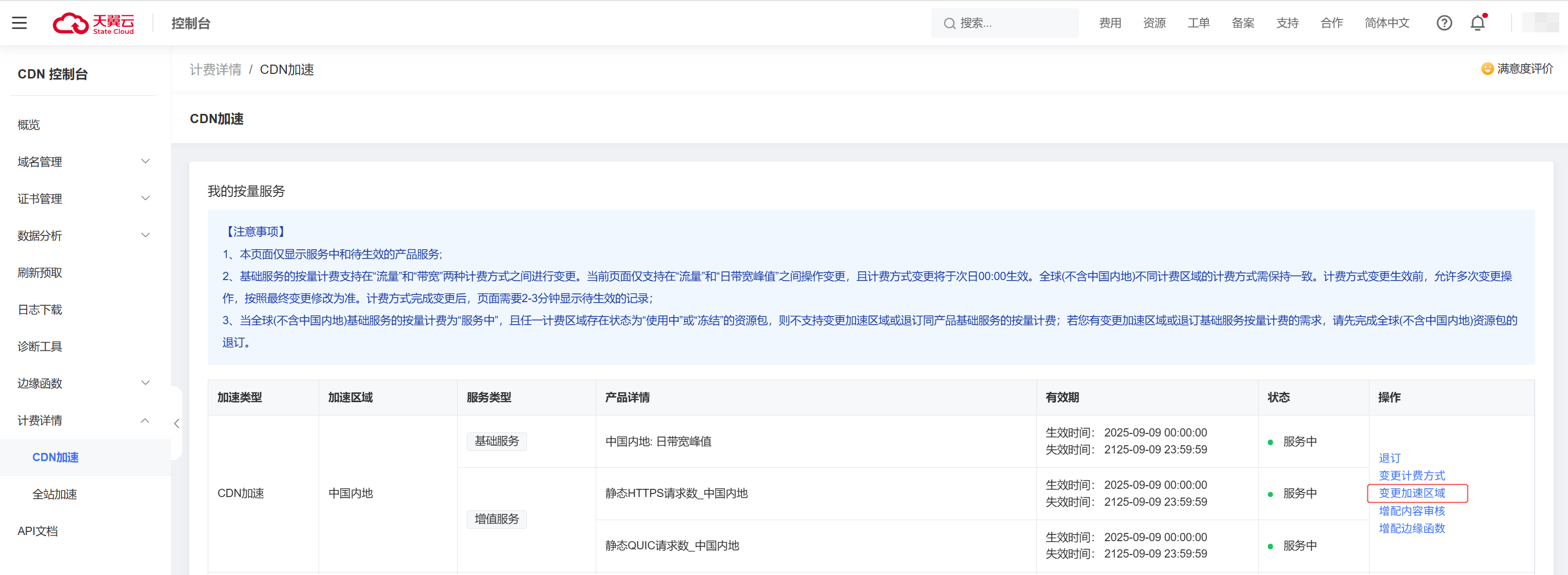Expand the 域名管理 chevron
The height and width of the screenshot is (575, 1568).
(146, 161)
